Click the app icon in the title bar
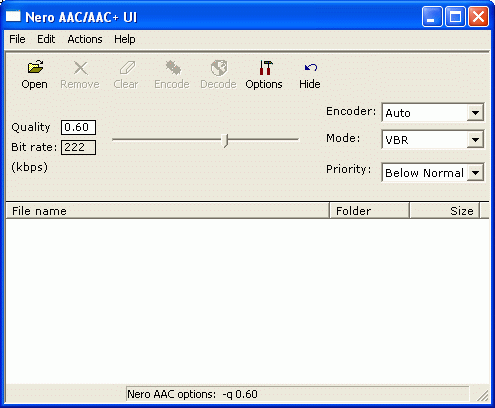This screenshot has width=495, height=408. click(x=13, y=16)
